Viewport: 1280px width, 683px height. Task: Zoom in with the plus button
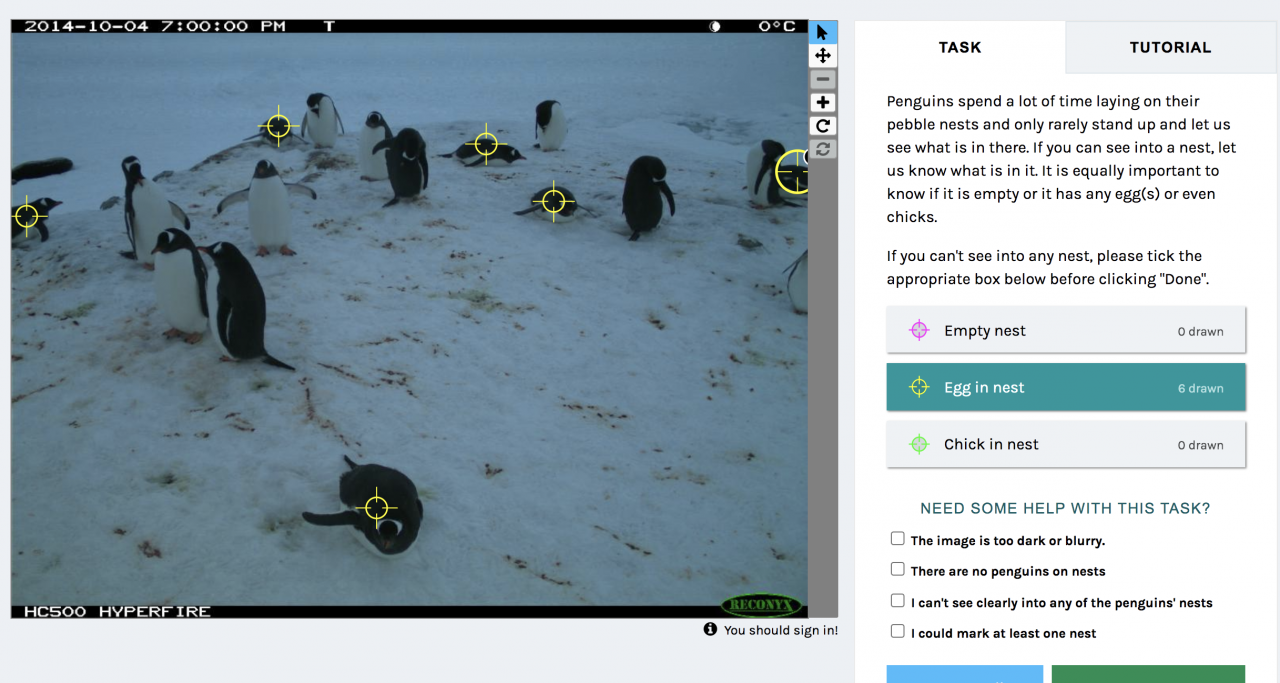coord(823,103)
